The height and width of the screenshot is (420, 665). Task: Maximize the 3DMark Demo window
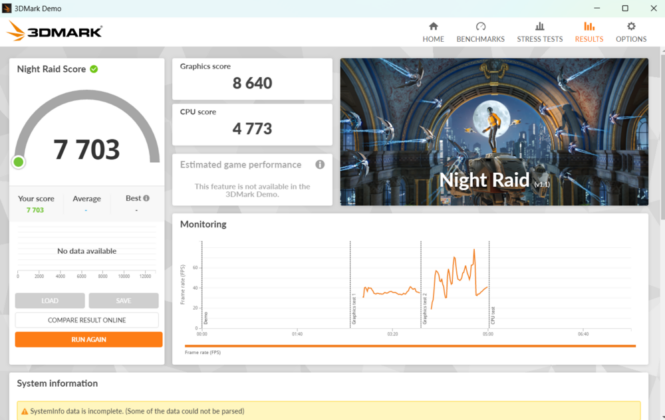click(625, 8)
